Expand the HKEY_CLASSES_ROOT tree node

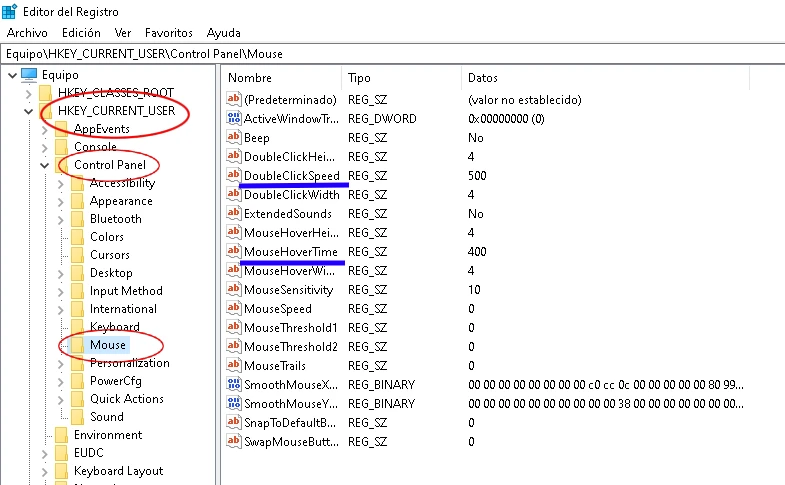[x=27, y=93]
